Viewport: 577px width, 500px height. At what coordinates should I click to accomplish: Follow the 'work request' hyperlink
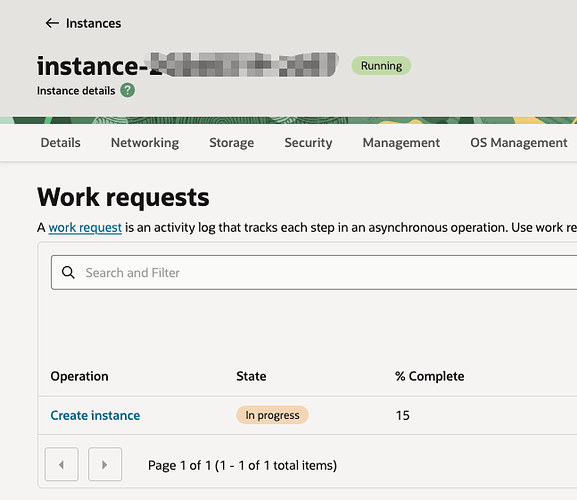[85, 228]
